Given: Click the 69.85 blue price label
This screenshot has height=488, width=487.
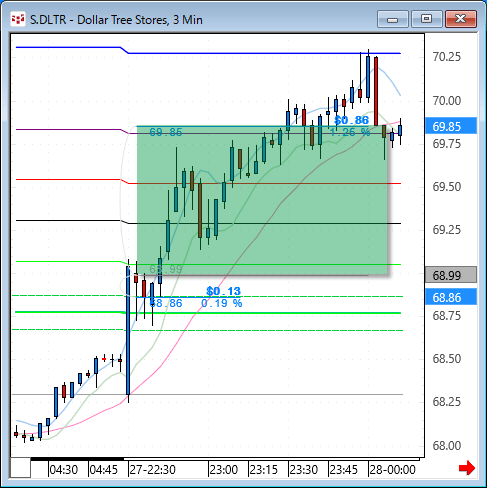Looking at the screenshot, I should [451, 126].
